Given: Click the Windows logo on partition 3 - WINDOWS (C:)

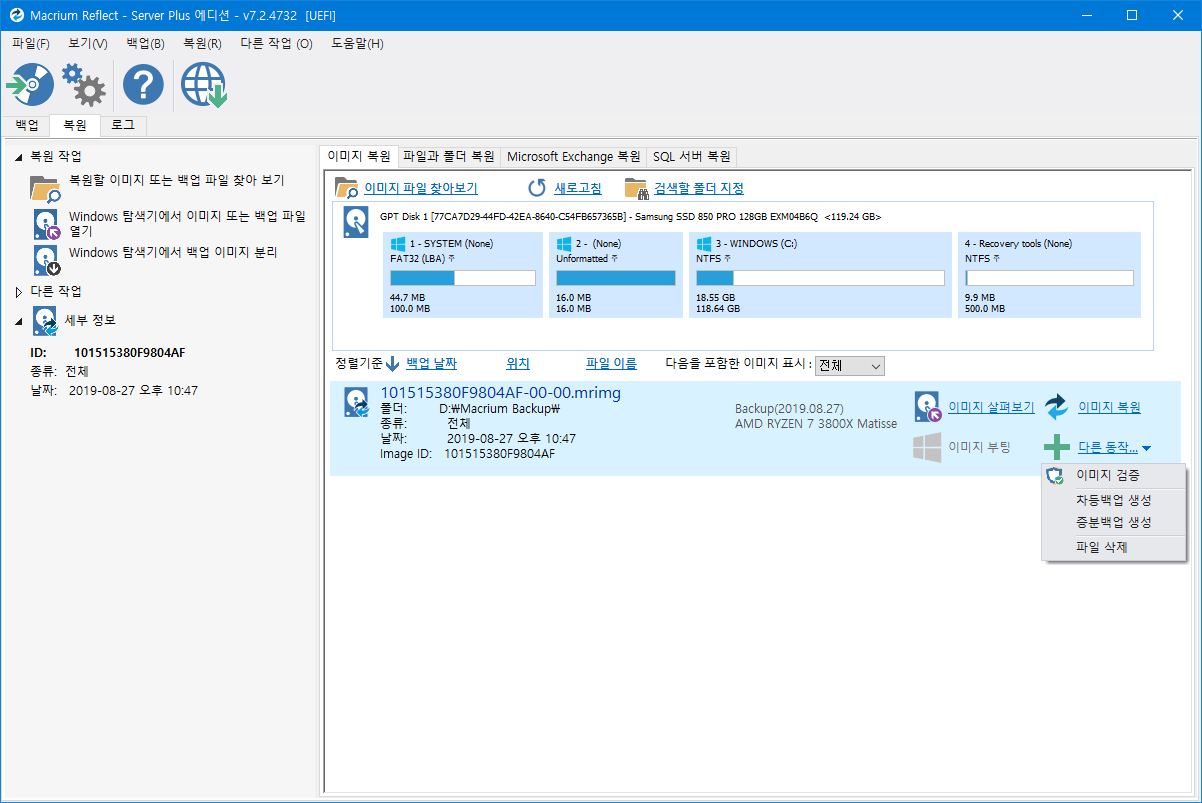Looking at the screenshot, I should click(x=704, y=243).
